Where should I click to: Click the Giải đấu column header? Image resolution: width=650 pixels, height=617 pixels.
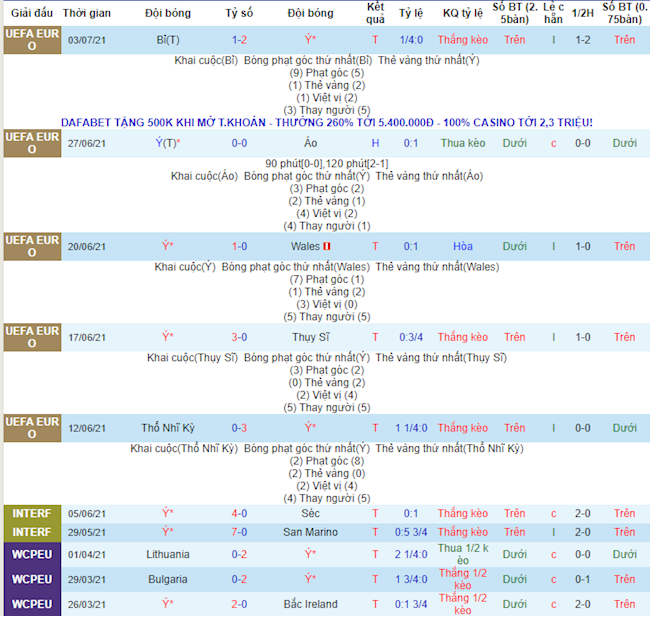pos(31,14)
